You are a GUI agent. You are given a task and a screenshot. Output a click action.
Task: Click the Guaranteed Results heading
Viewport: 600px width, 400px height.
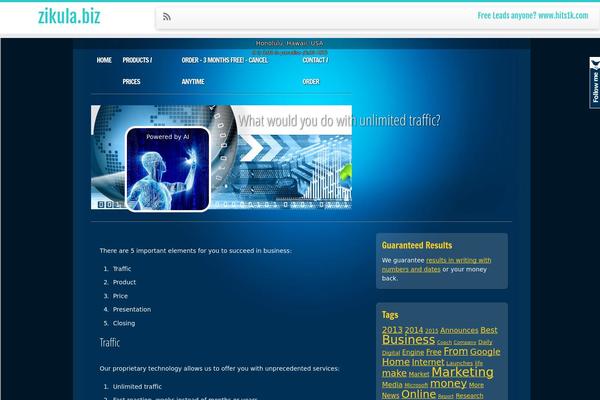pyautogui.click(x=417, y=245)
